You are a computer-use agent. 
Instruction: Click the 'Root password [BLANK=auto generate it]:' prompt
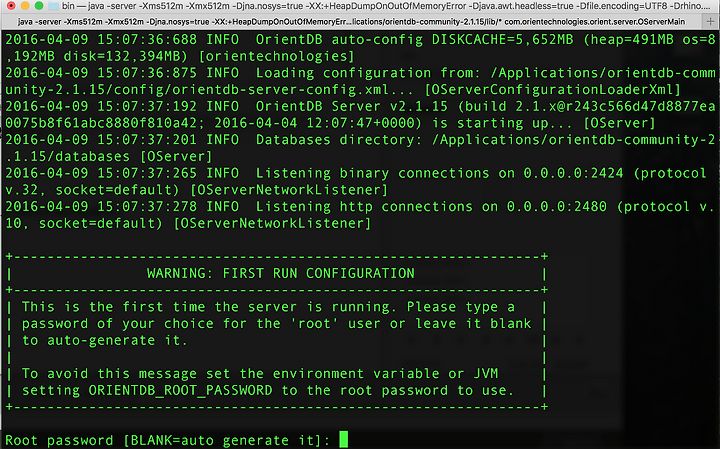point(168,440)
